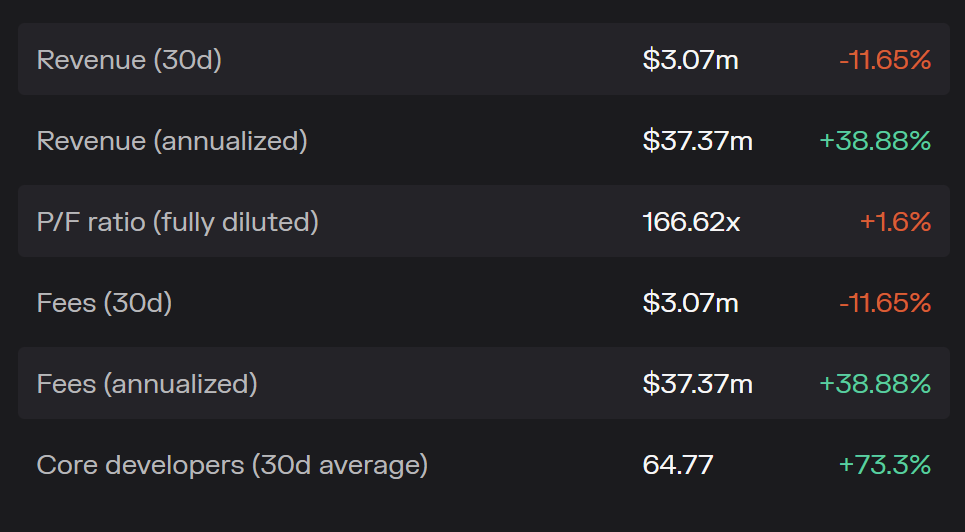Viewport: 965px width, 532px height.
Task: Click empty space in the Fees (annualized) row
Action: pyautogui.click(x=450, y=384)
